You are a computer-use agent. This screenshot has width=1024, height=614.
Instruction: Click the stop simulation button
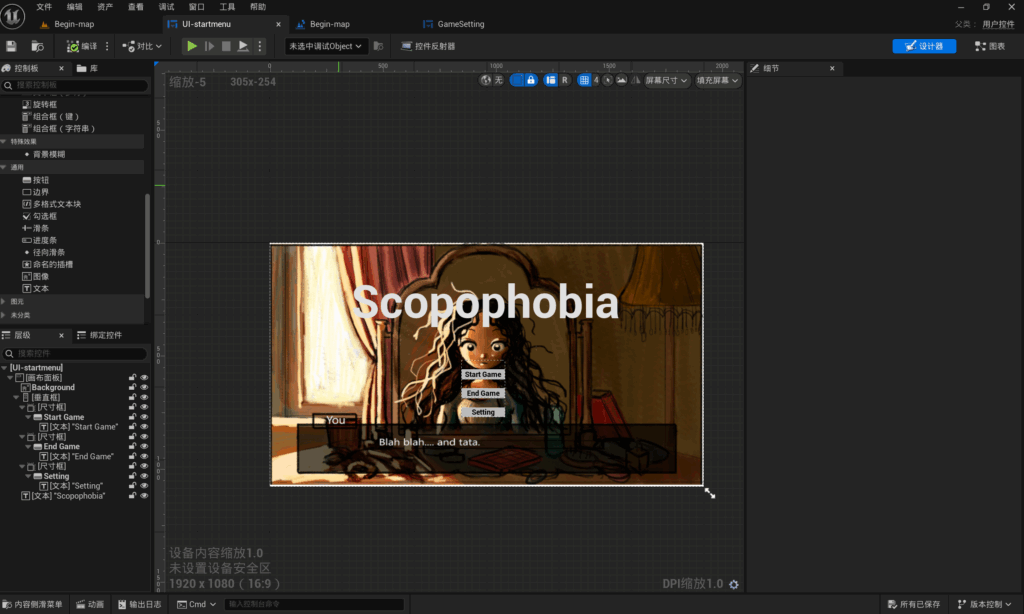[226, 46]
